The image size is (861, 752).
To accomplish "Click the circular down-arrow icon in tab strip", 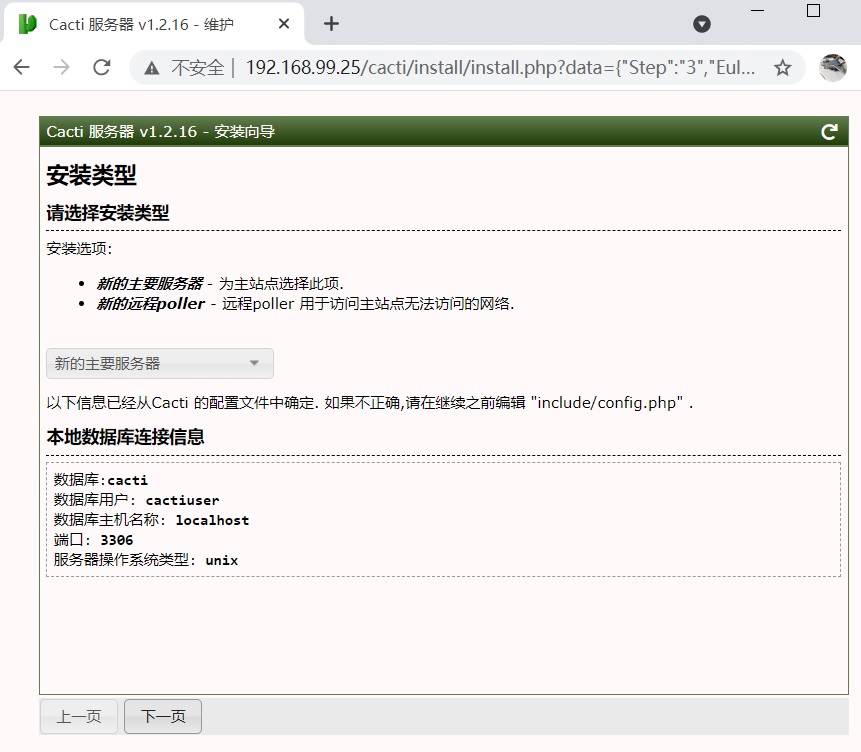I will point(702,24).
